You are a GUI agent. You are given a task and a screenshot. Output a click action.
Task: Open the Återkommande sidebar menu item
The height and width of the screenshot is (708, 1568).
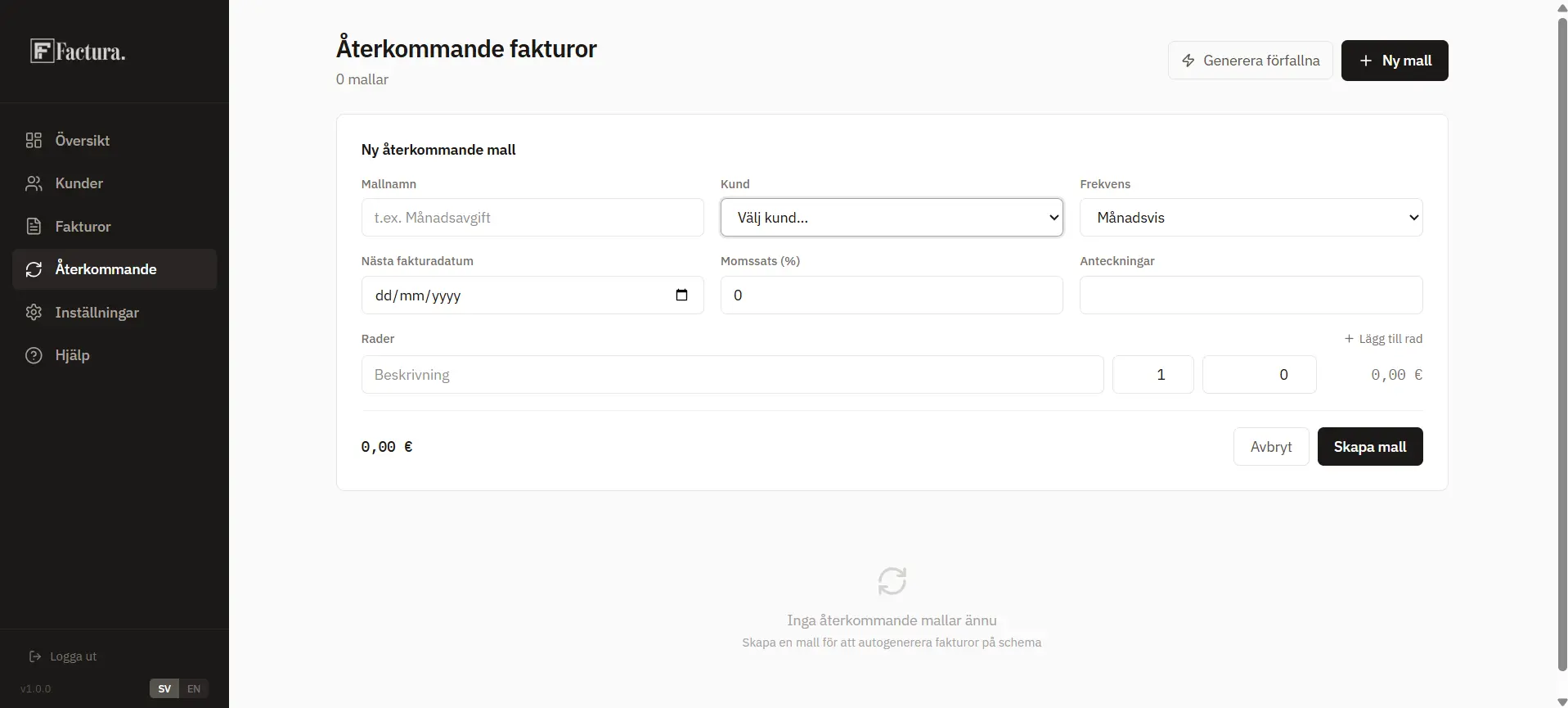pos(106,269)
